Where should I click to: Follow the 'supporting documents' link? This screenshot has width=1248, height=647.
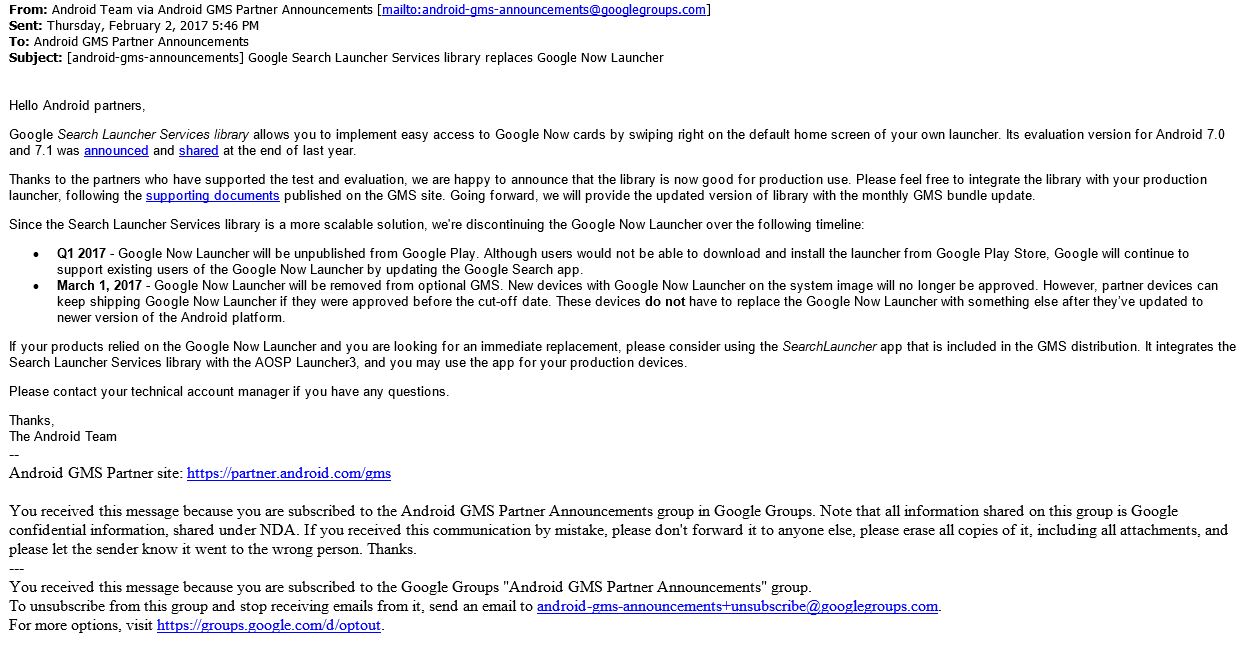click(x=212, y=196)
